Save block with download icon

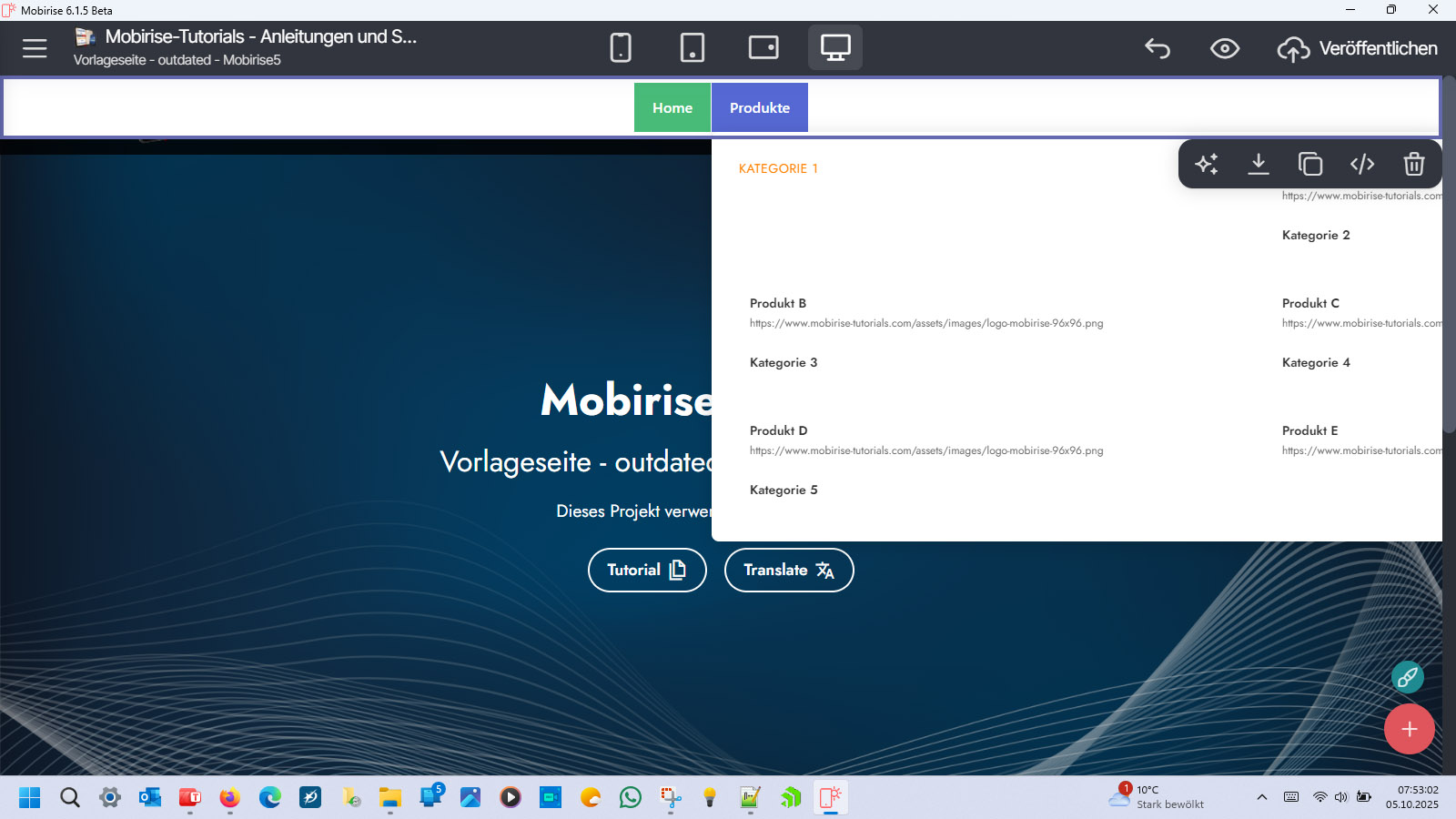click(1259, 164)
